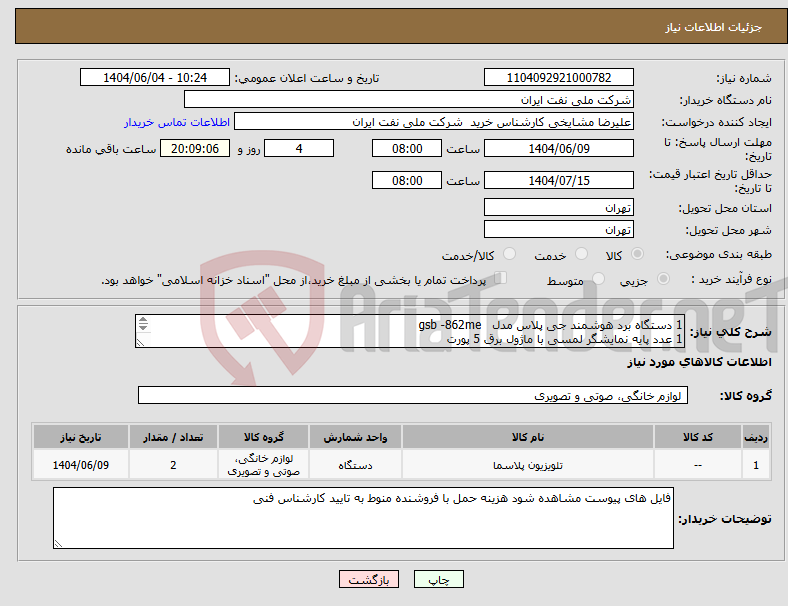Click the delivery city field تهران
This screenshot has height=606, width=788.
point(559,229)
